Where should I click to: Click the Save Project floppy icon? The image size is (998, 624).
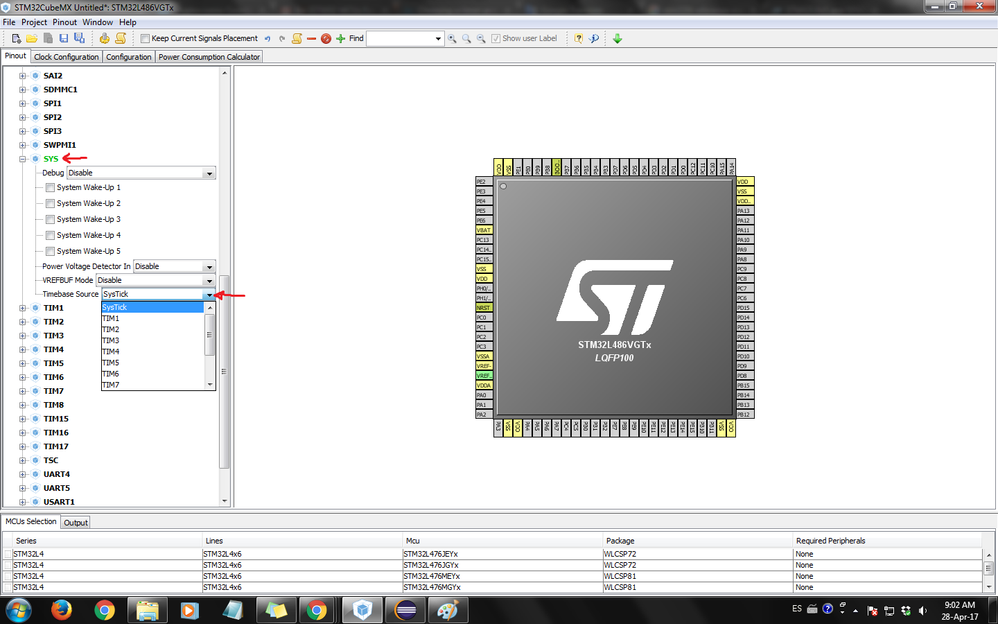point(64,38)
